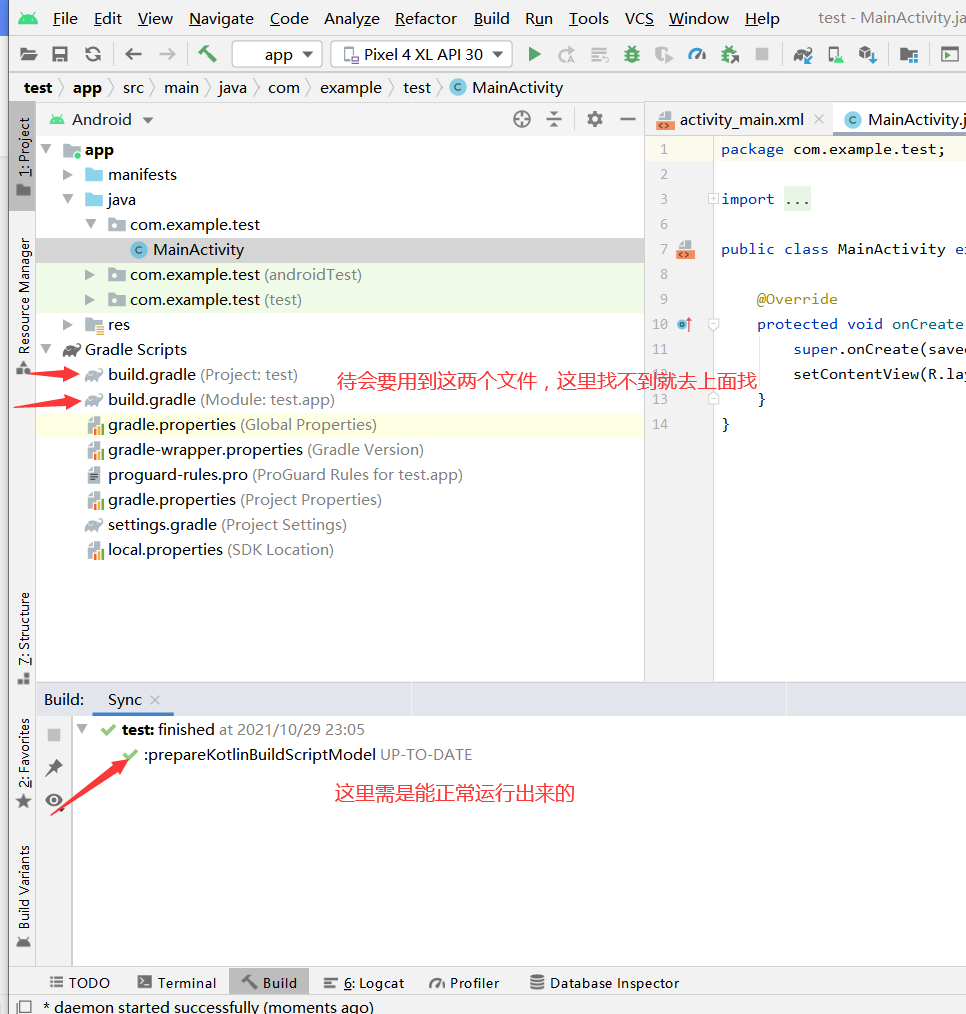The image size is (966, 1014).
Task: Pin the Build output window
Action: 53,768
